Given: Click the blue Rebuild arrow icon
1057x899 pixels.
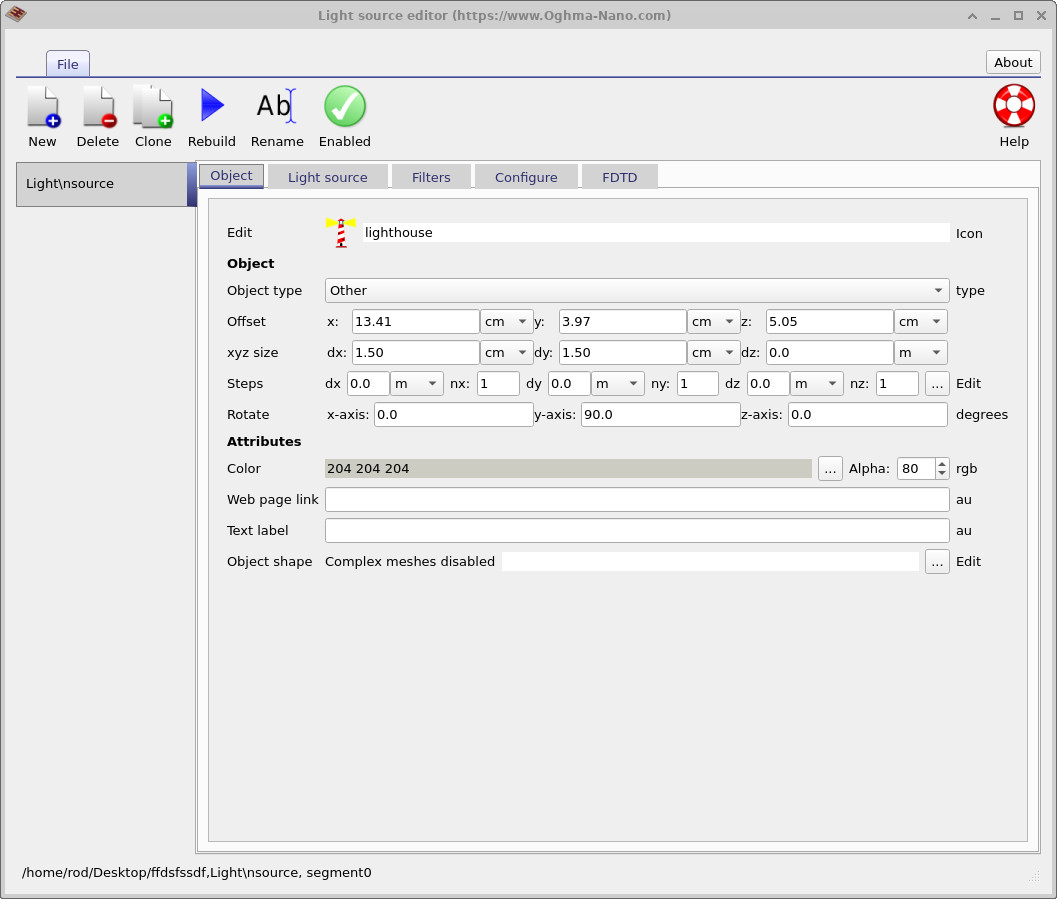Looking at the screenshot, I should click(x=212, y=106).
